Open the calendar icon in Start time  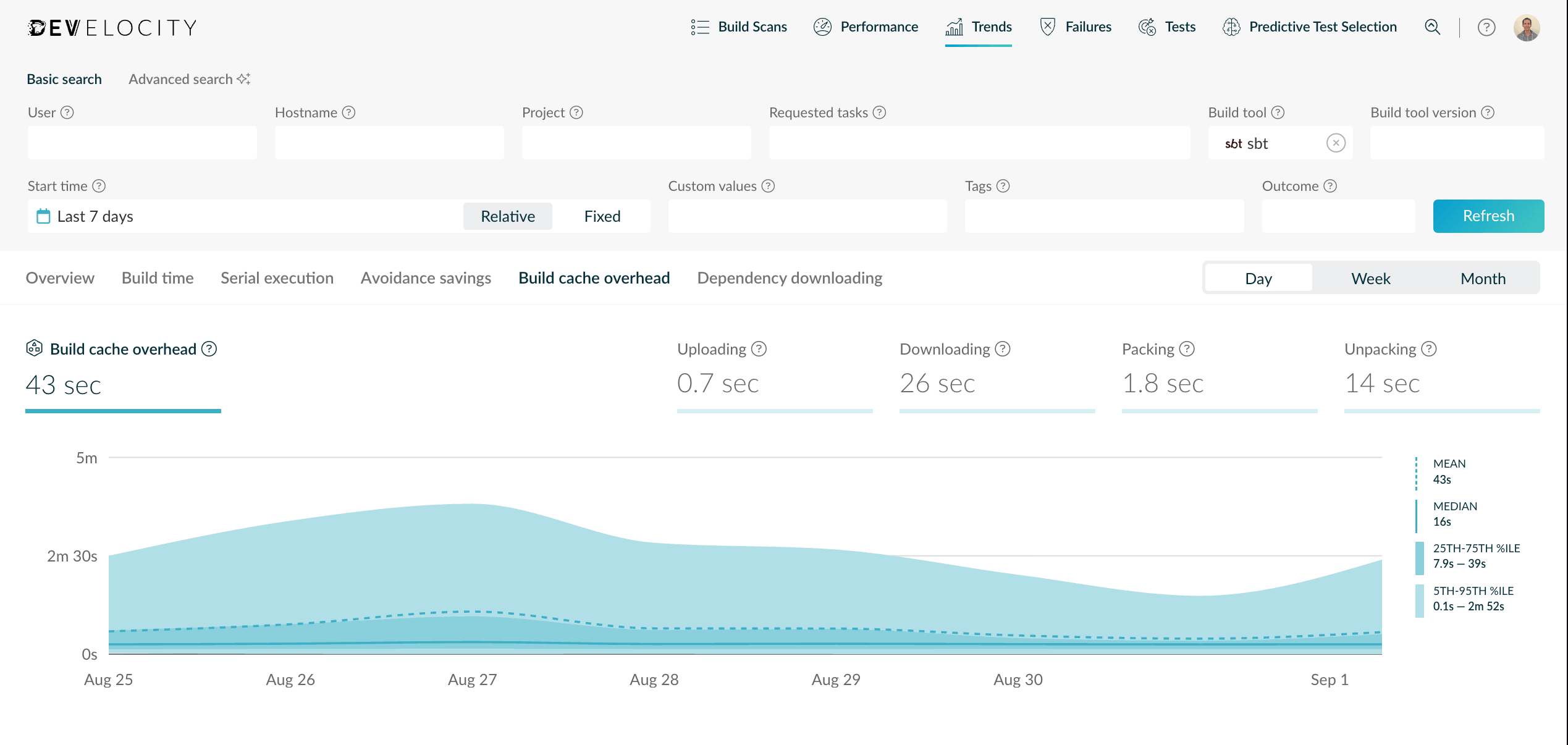coord(43,216)
